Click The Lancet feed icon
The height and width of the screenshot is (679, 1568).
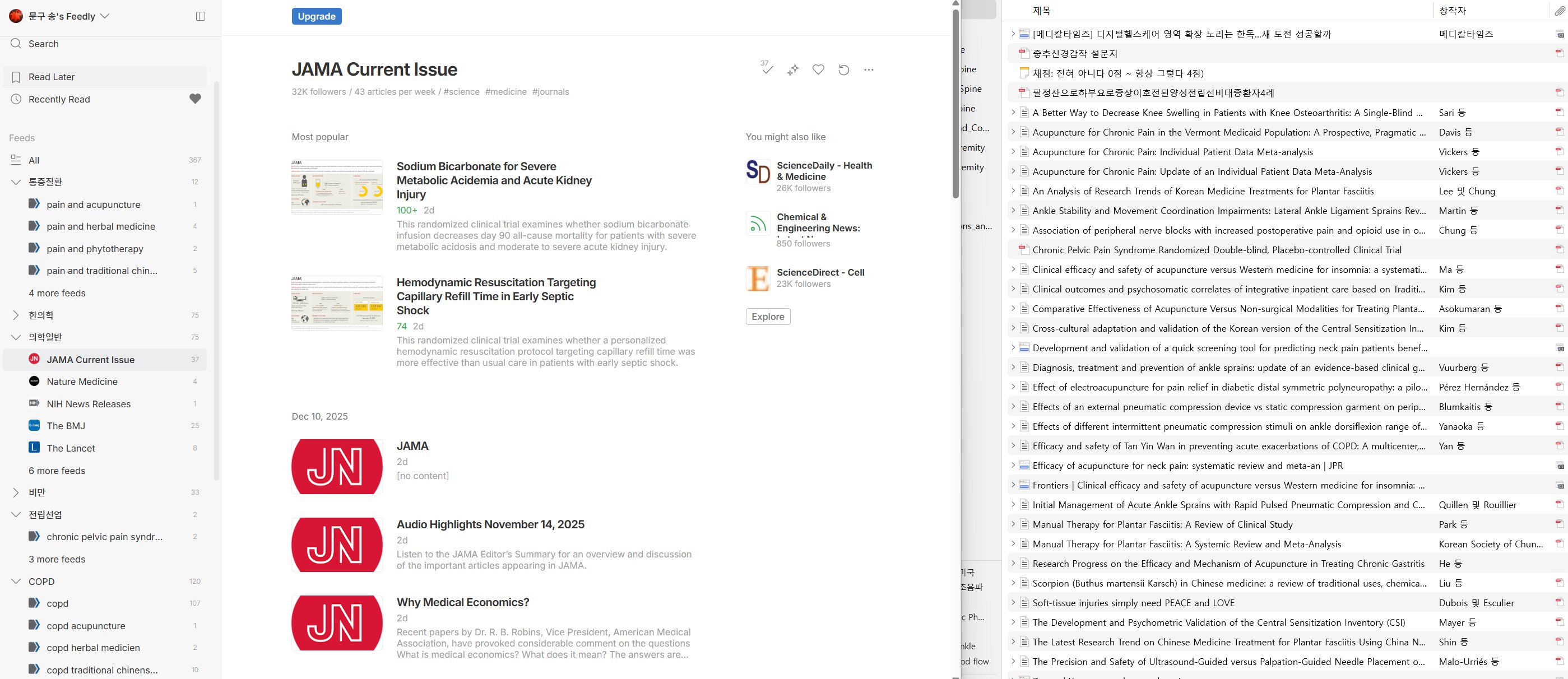34,447
